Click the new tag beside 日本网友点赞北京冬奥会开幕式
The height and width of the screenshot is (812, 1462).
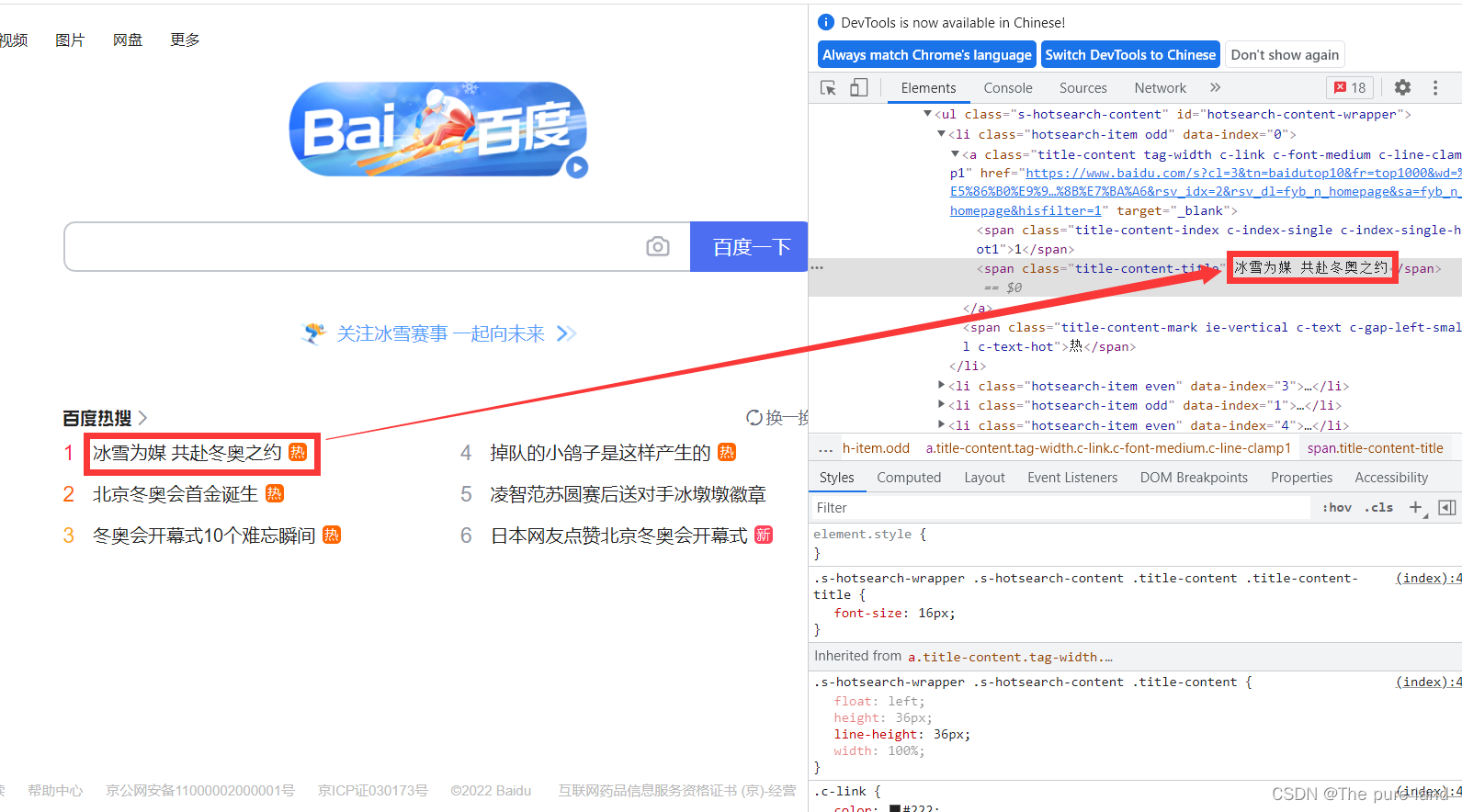coord(764,535)
